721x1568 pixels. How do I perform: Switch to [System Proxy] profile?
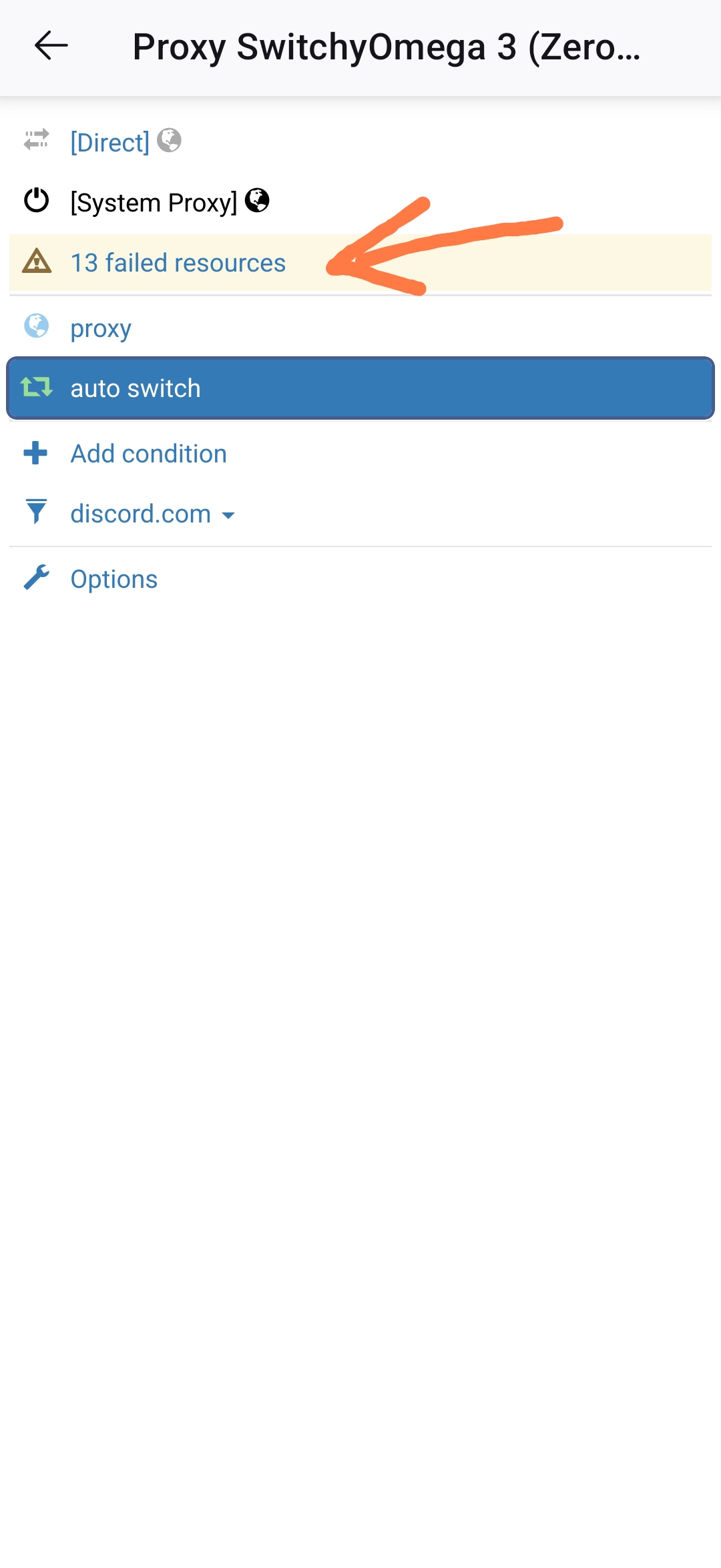pyautogui.click(x=154, y=202)
